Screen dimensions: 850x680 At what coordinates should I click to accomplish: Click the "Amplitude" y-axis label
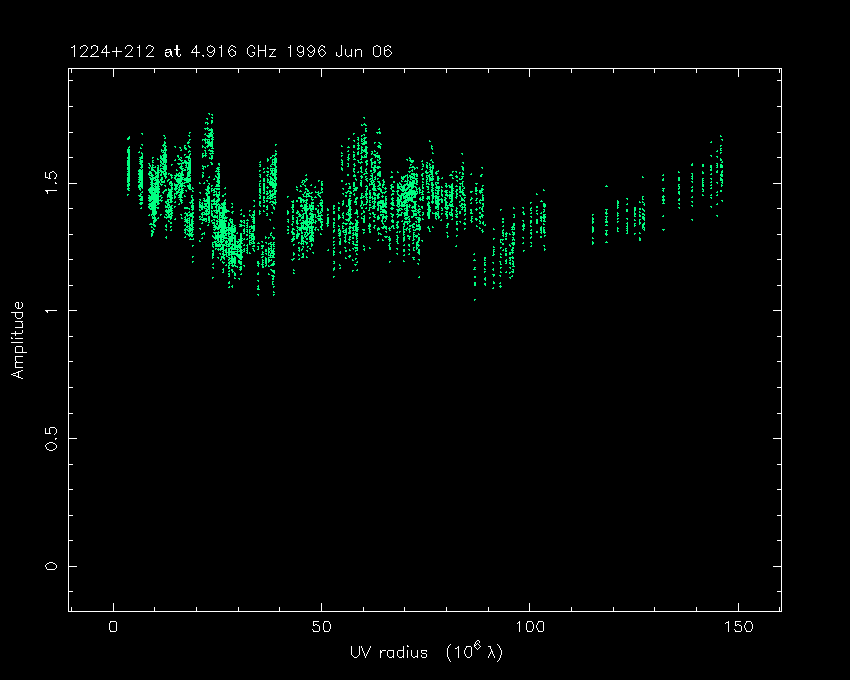17,341
